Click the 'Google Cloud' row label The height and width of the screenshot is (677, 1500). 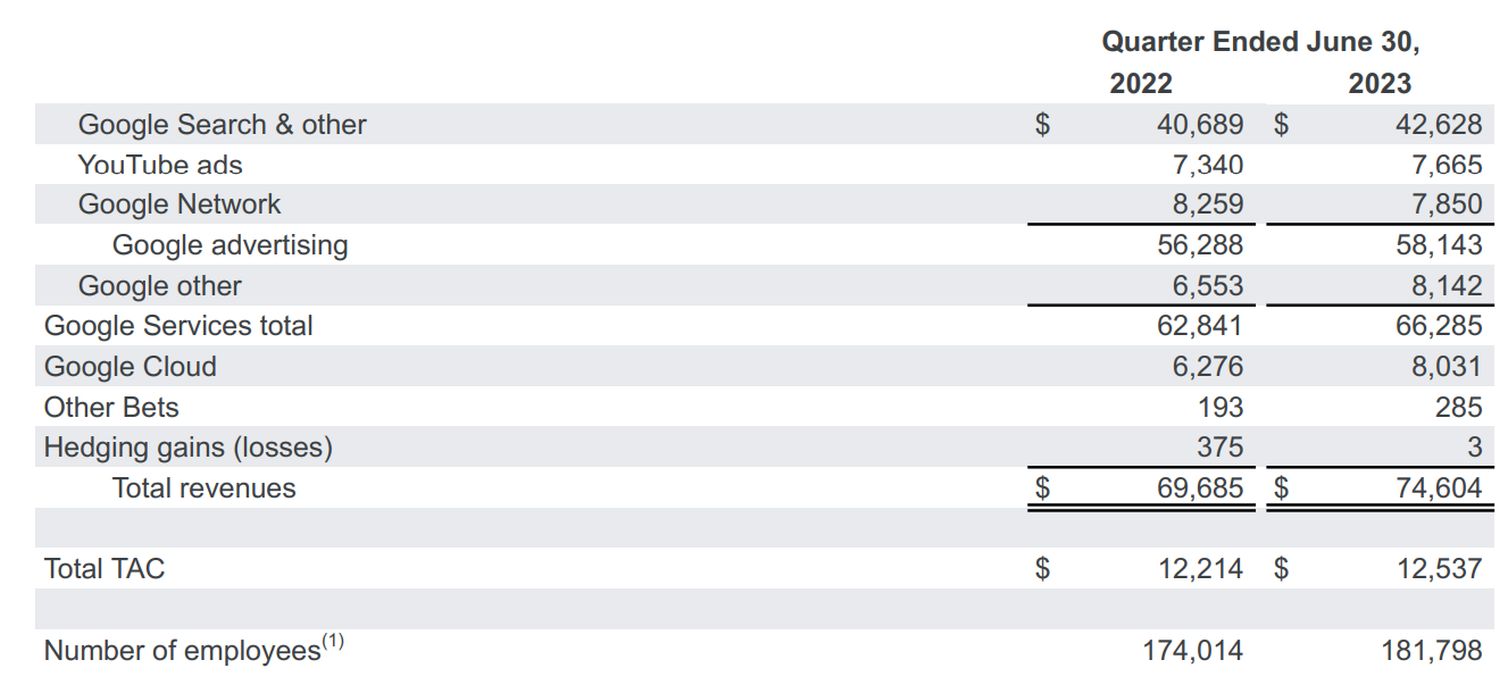tap(130, 367)
